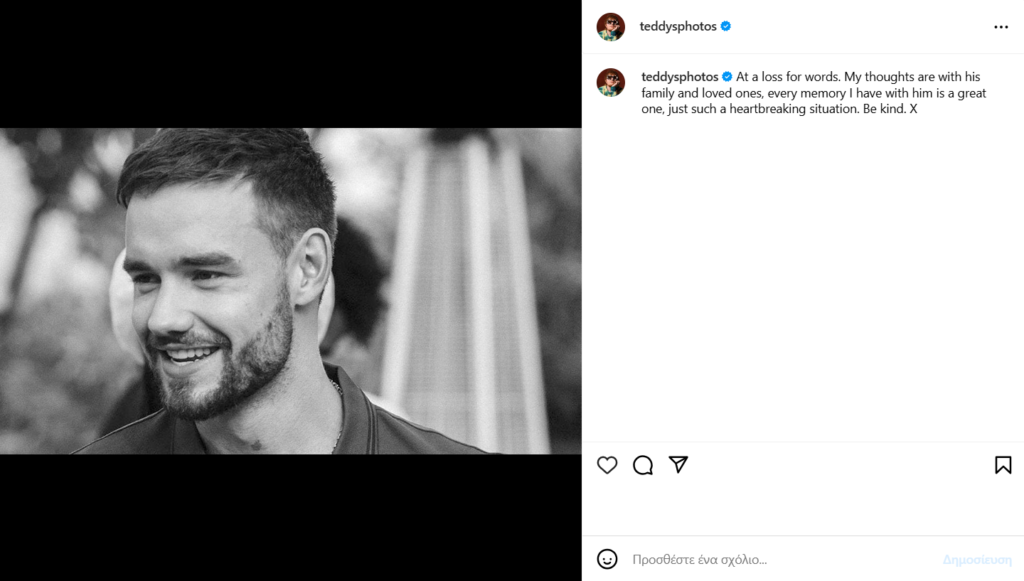
Task: Share the post using the paper plane icon
Action: pyautogui.click(x=678, y=465)
